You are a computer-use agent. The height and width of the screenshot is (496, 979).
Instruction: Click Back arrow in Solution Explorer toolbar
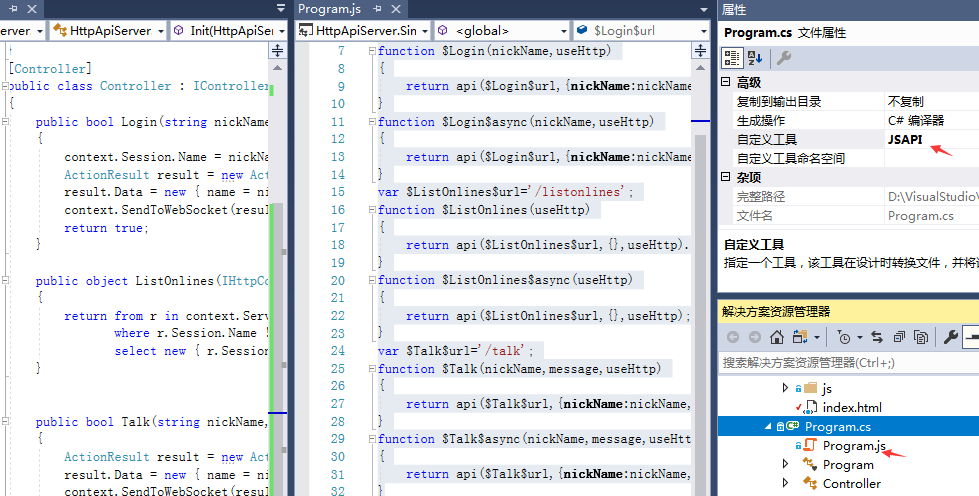[733, 337]
